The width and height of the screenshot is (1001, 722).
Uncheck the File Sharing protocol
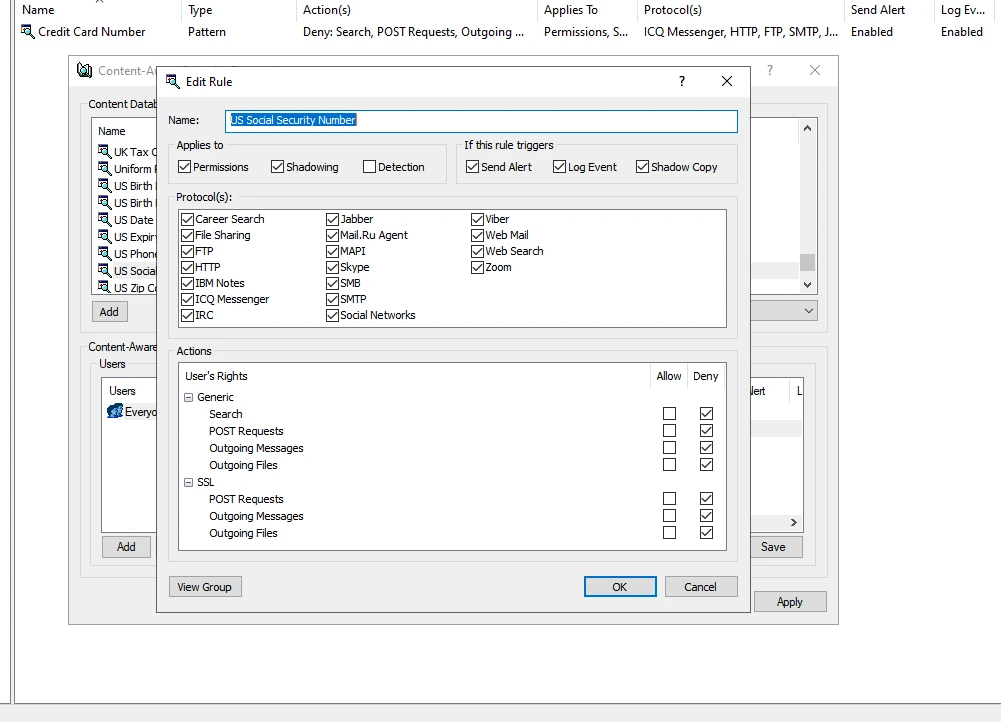187,235
